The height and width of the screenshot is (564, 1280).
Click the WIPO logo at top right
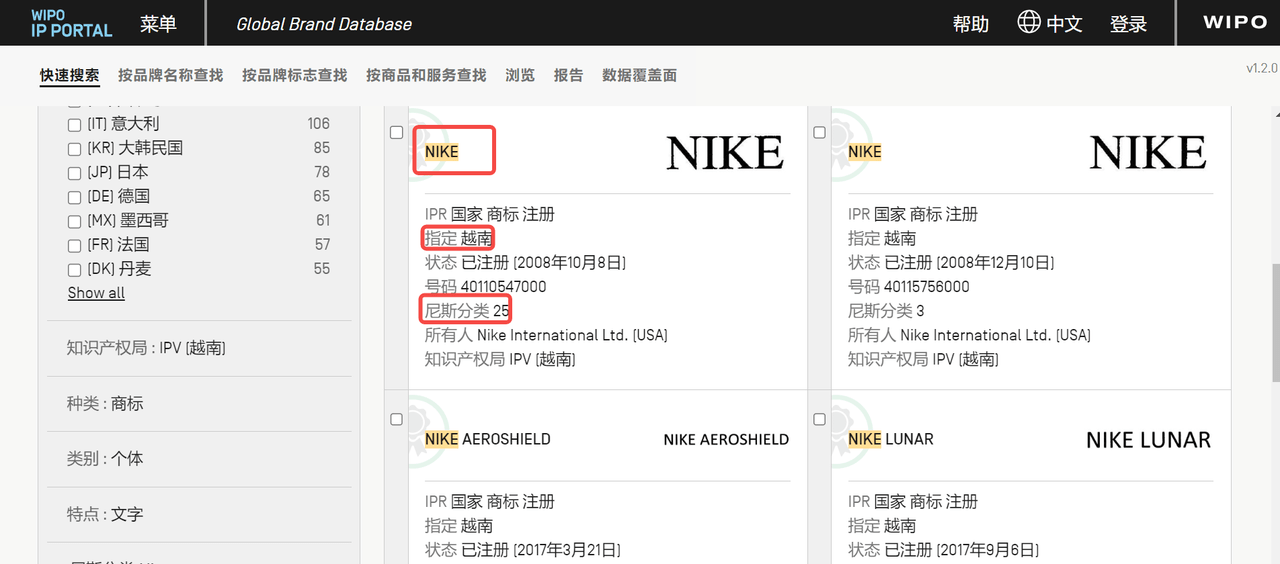point(1234,22)
